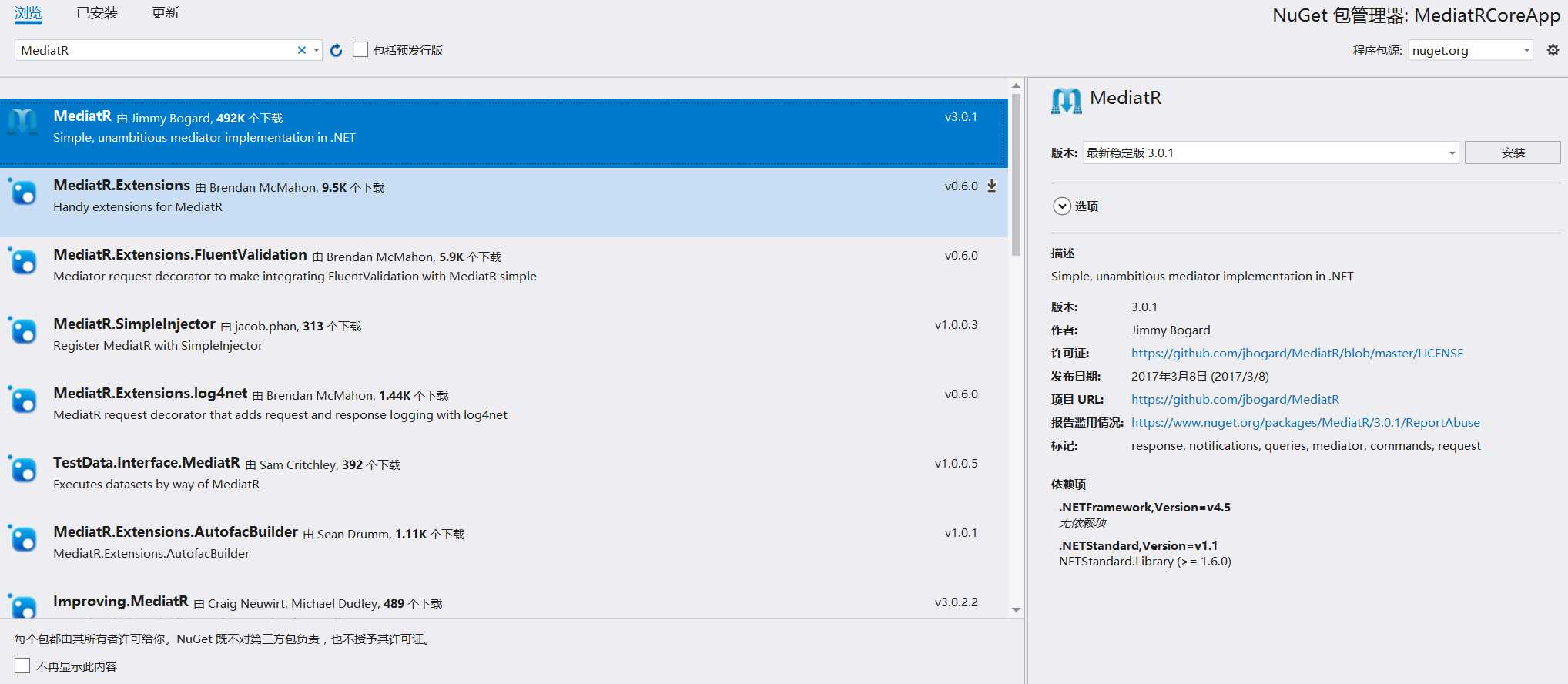Toggle the 包括预发行版 prerelease checkbox

click(x=360, y=49)
